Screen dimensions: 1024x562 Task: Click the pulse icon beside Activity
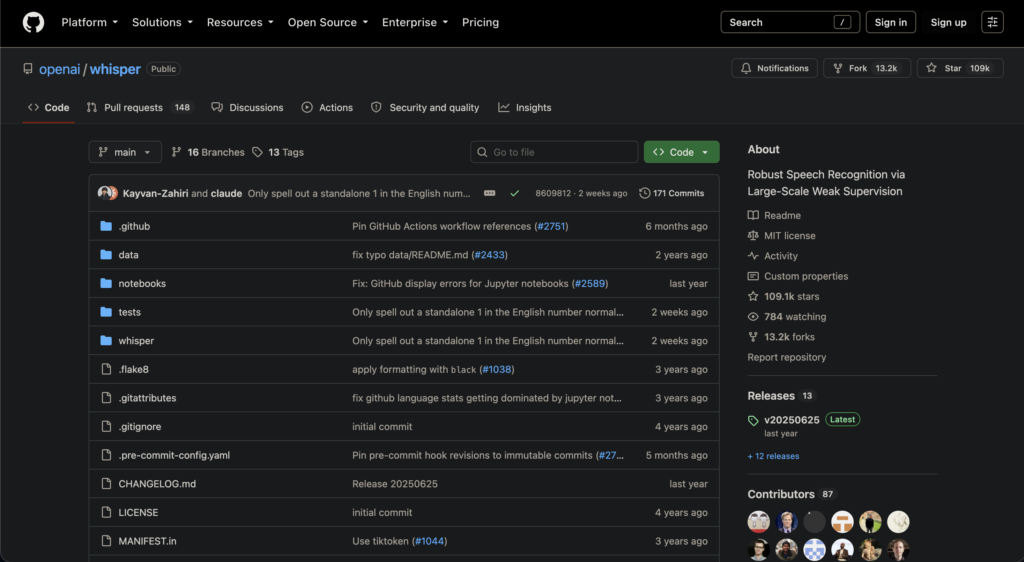[753, 256]
